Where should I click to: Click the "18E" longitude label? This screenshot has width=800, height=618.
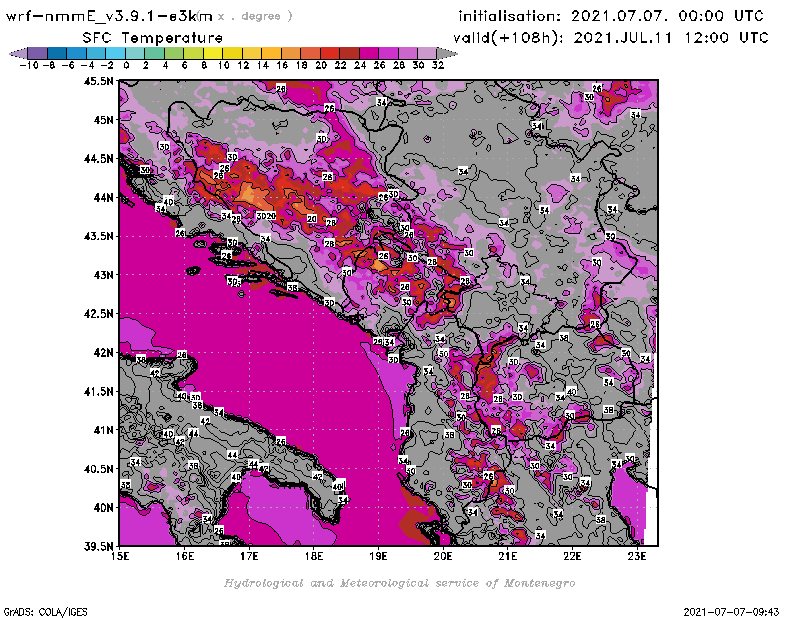tap(314, 556)
